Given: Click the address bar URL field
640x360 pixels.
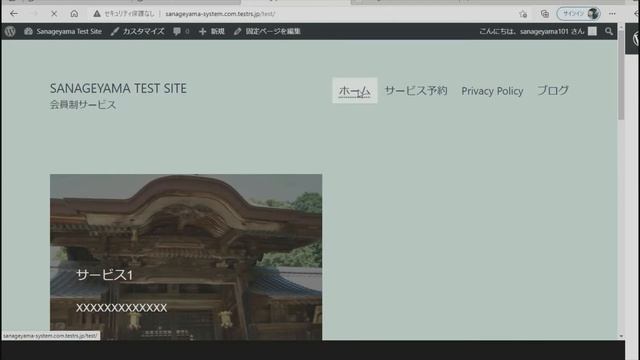Looking at the screenshot, I should pyautogui.click(x=220, y=13).
